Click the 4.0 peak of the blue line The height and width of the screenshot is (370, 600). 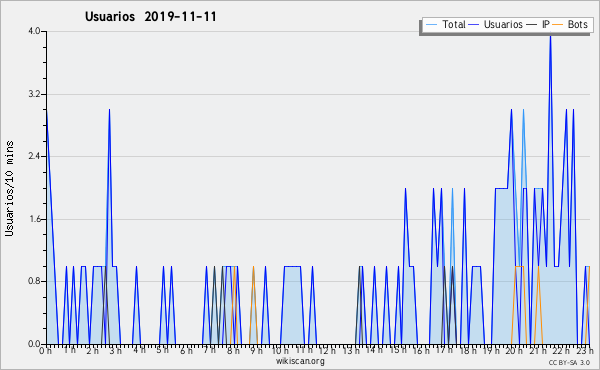(550, 37)
